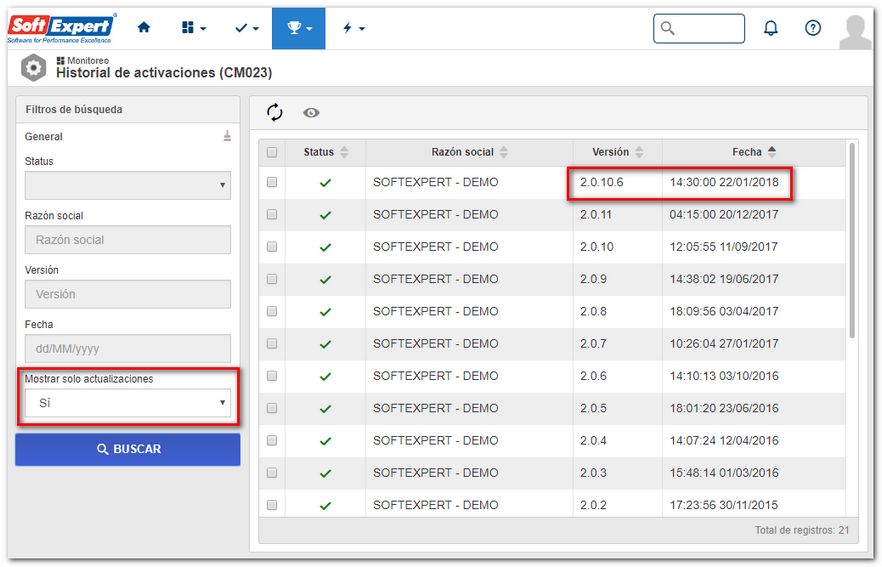Image resolution: width=882 pixels, height=567 pixels.
Task: Check the row with version 2.0.5
Action: pos(272,408)
